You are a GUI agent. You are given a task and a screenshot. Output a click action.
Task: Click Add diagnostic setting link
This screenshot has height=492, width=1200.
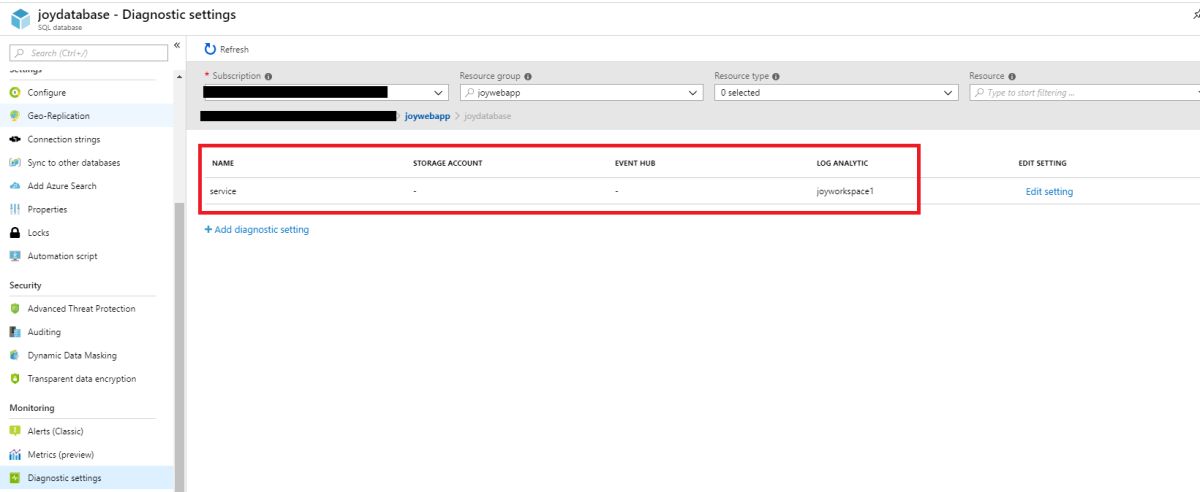(257, 229)
